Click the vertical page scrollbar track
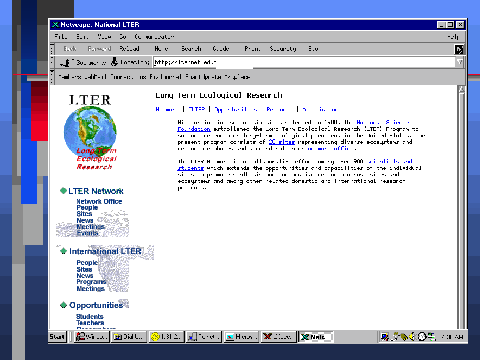This screenshot has height=360, width=480. click(x=461, y=210)
